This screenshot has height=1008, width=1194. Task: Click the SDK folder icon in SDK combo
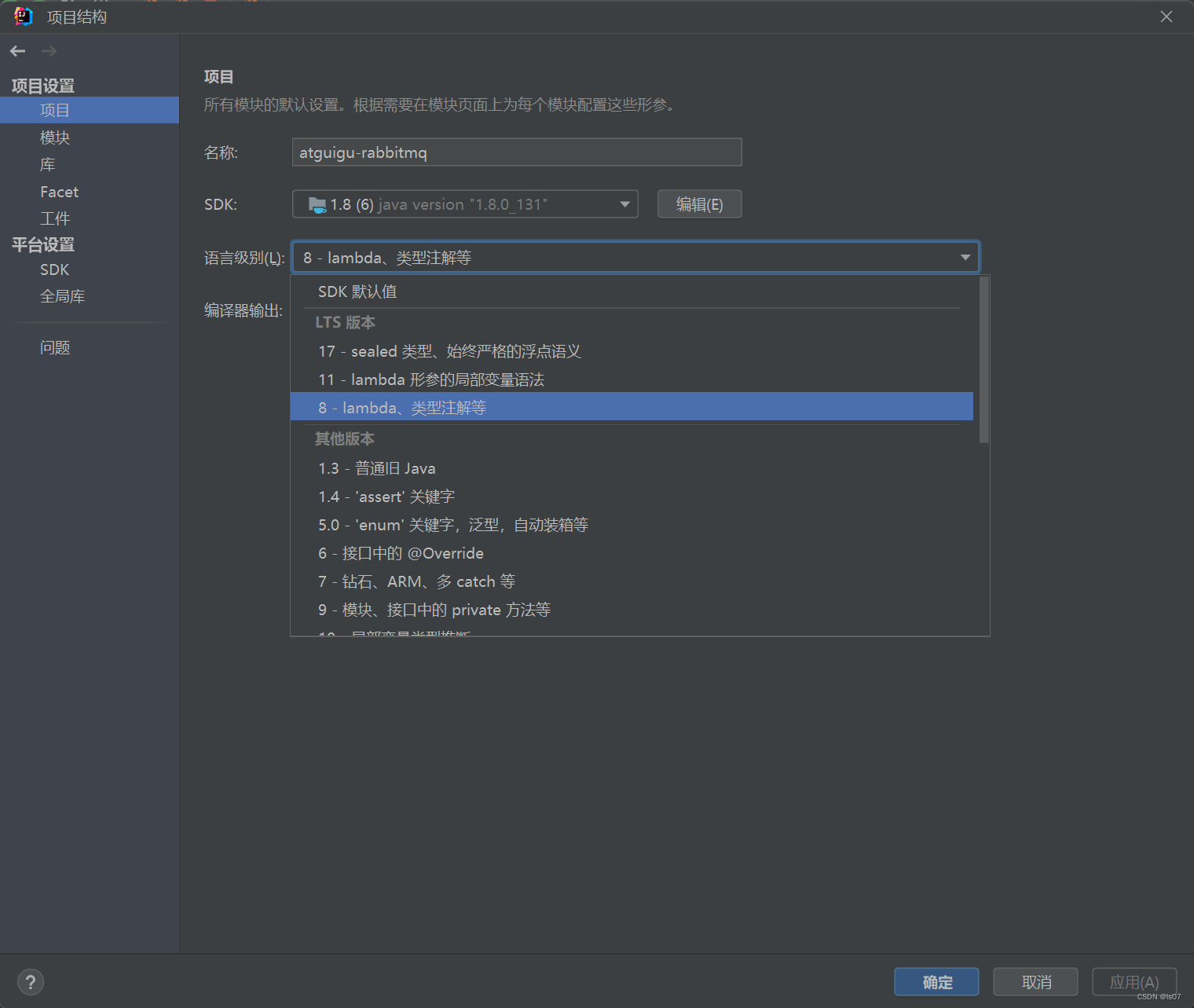(x=317, y=205)
